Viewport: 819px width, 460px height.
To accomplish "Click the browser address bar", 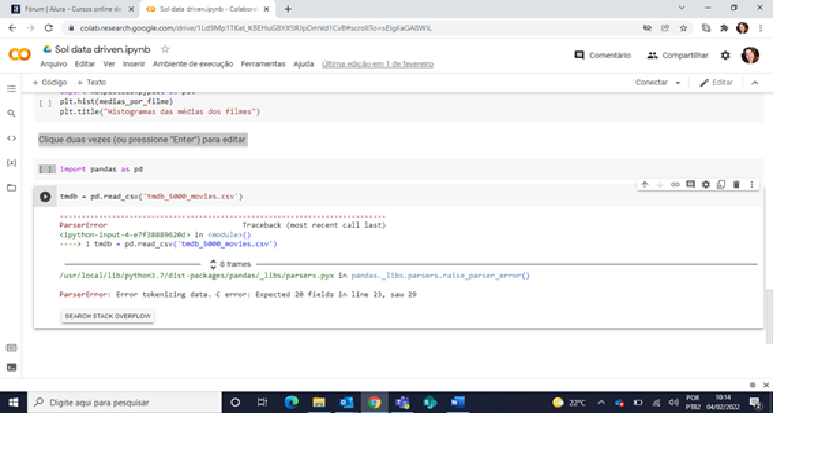I will click(350, 28).
